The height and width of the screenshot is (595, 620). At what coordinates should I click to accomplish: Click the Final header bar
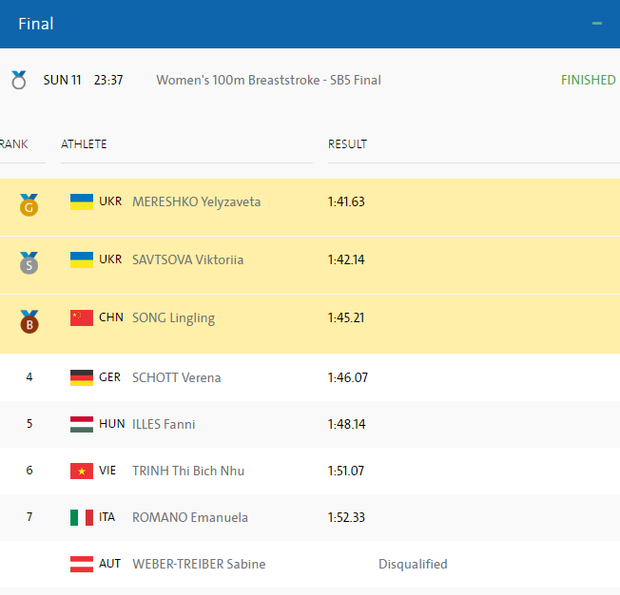(x=300, y=23)
